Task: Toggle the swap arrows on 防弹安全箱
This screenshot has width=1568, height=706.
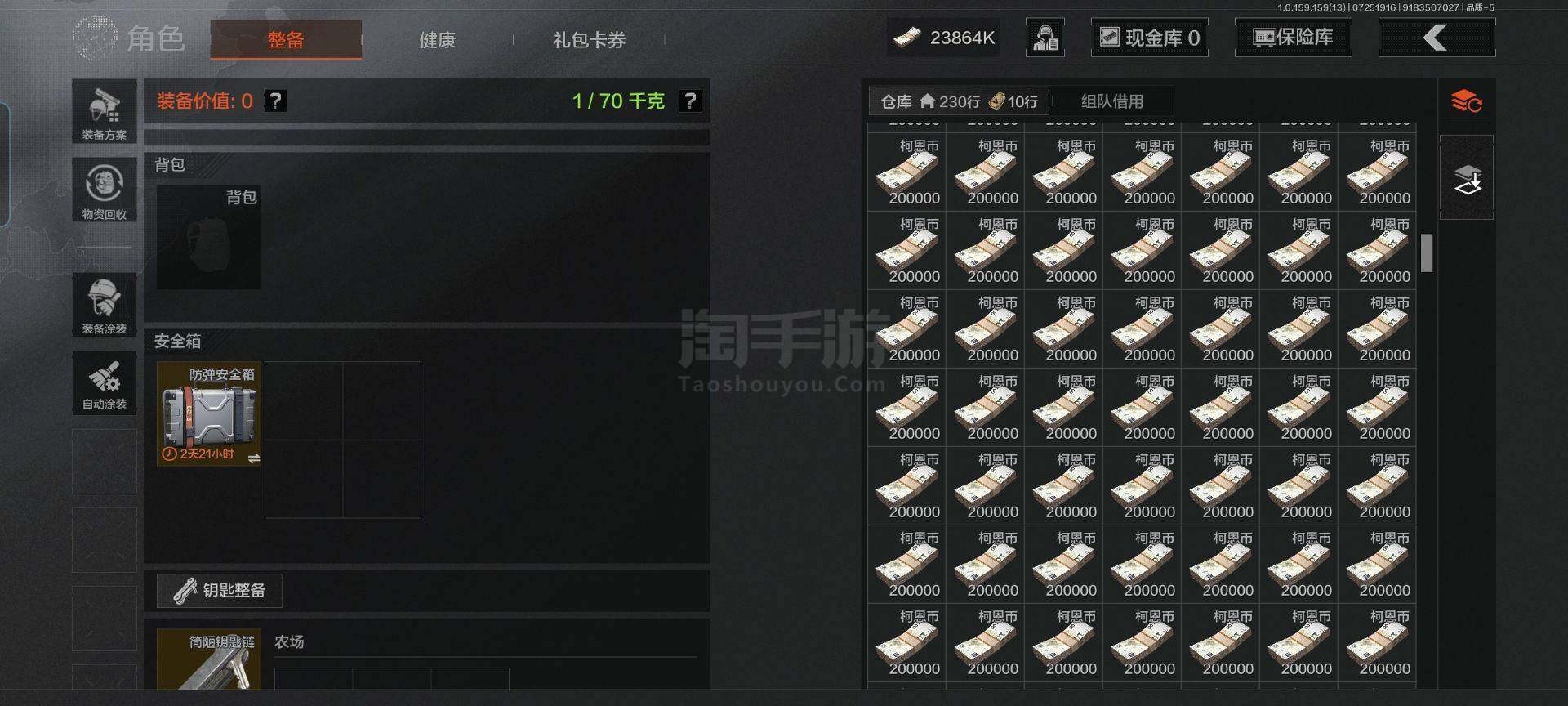Action: (x=254, y=458)
